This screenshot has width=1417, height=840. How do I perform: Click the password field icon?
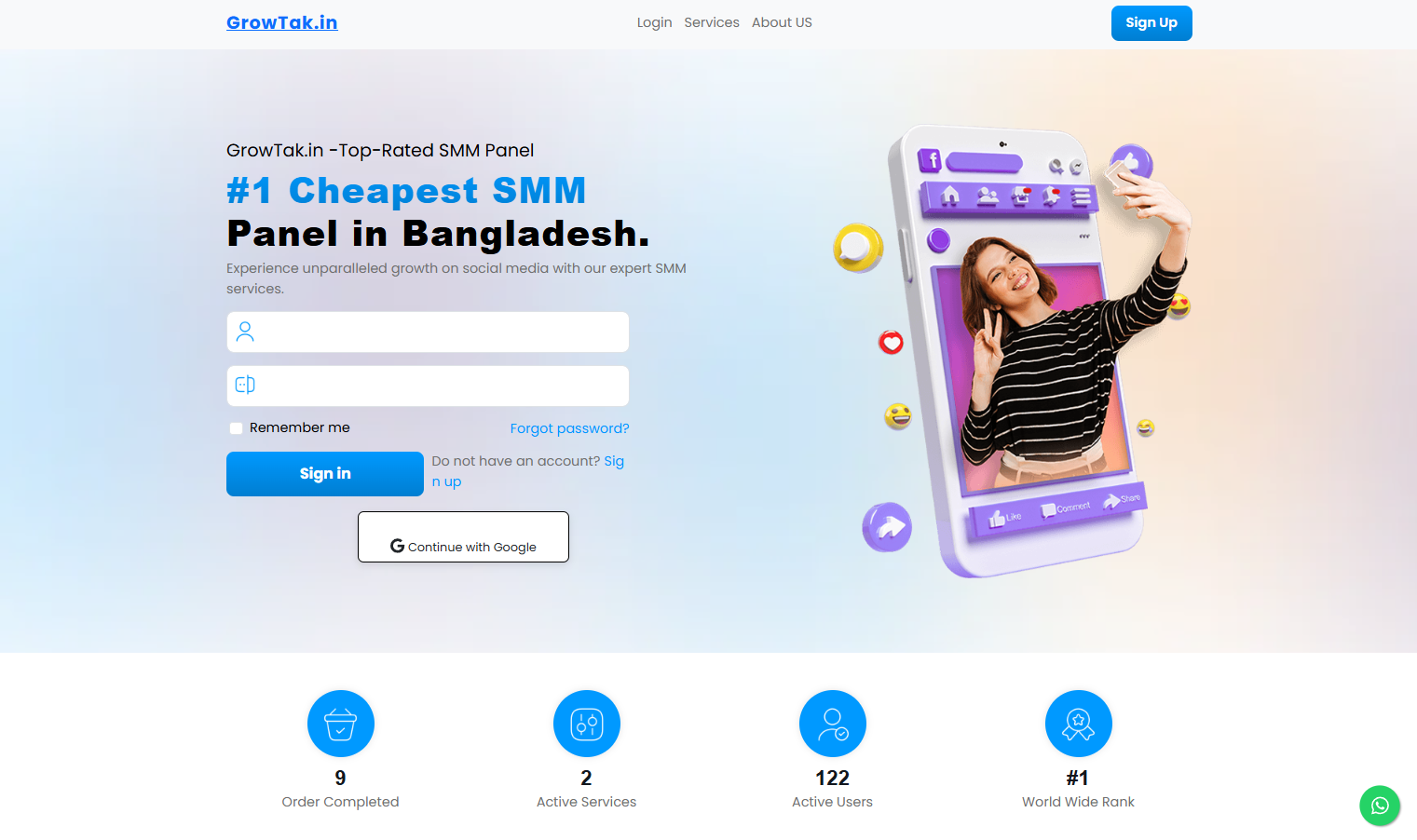(x=245, y=385)
